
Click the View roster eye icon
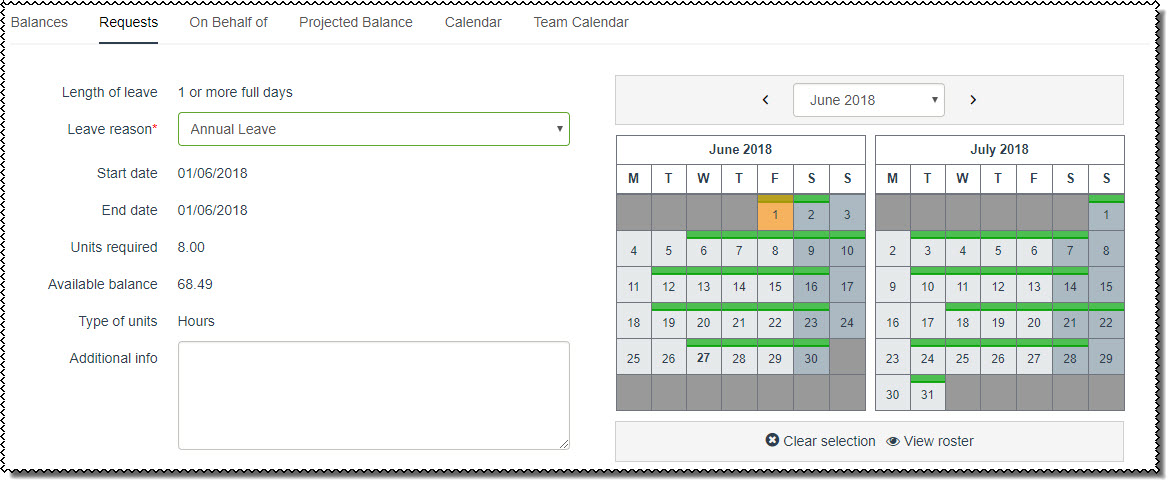(893, 441)
